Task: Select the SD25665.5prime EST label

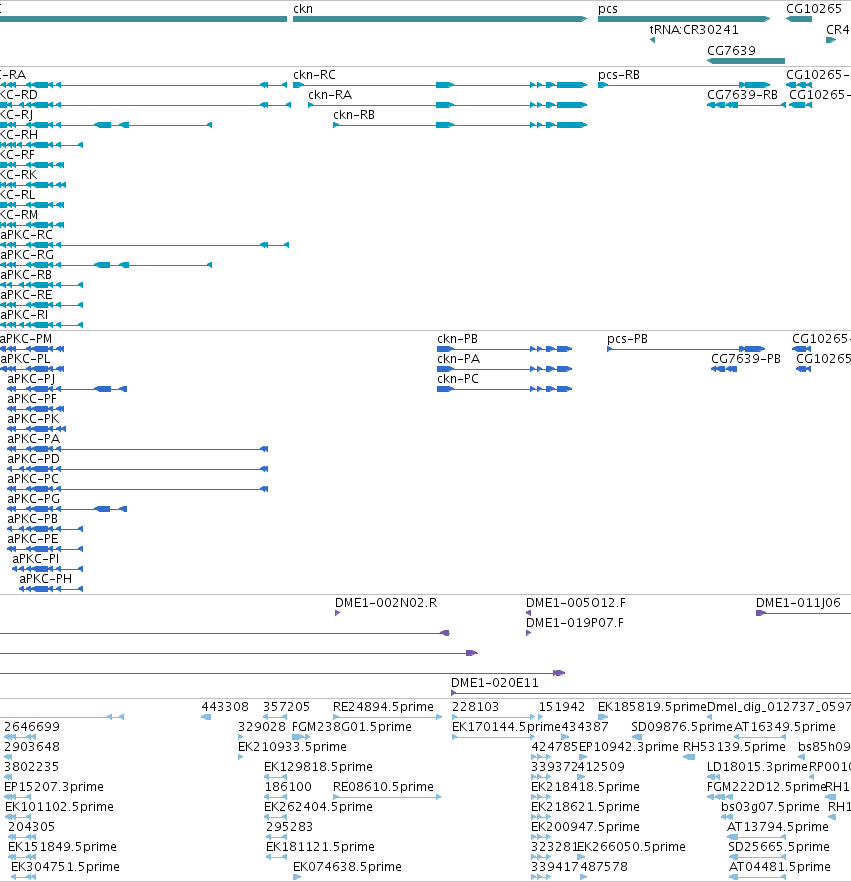Action: coord(779,847)
